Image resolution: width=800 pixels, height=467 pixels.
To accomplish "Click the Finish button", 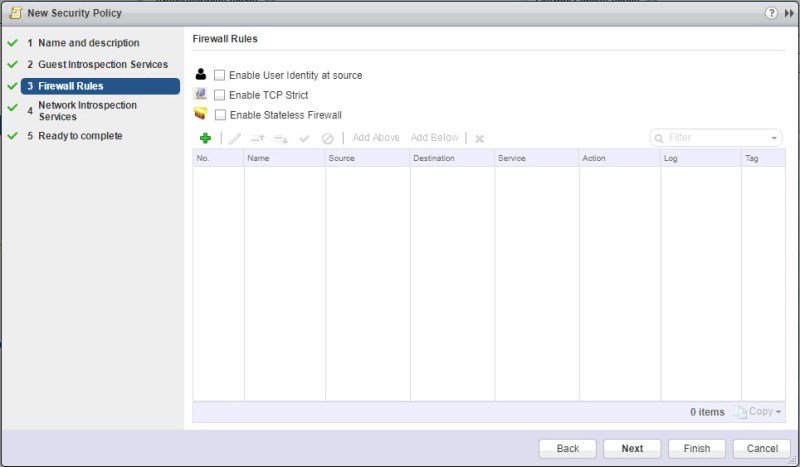I will 696,448.
